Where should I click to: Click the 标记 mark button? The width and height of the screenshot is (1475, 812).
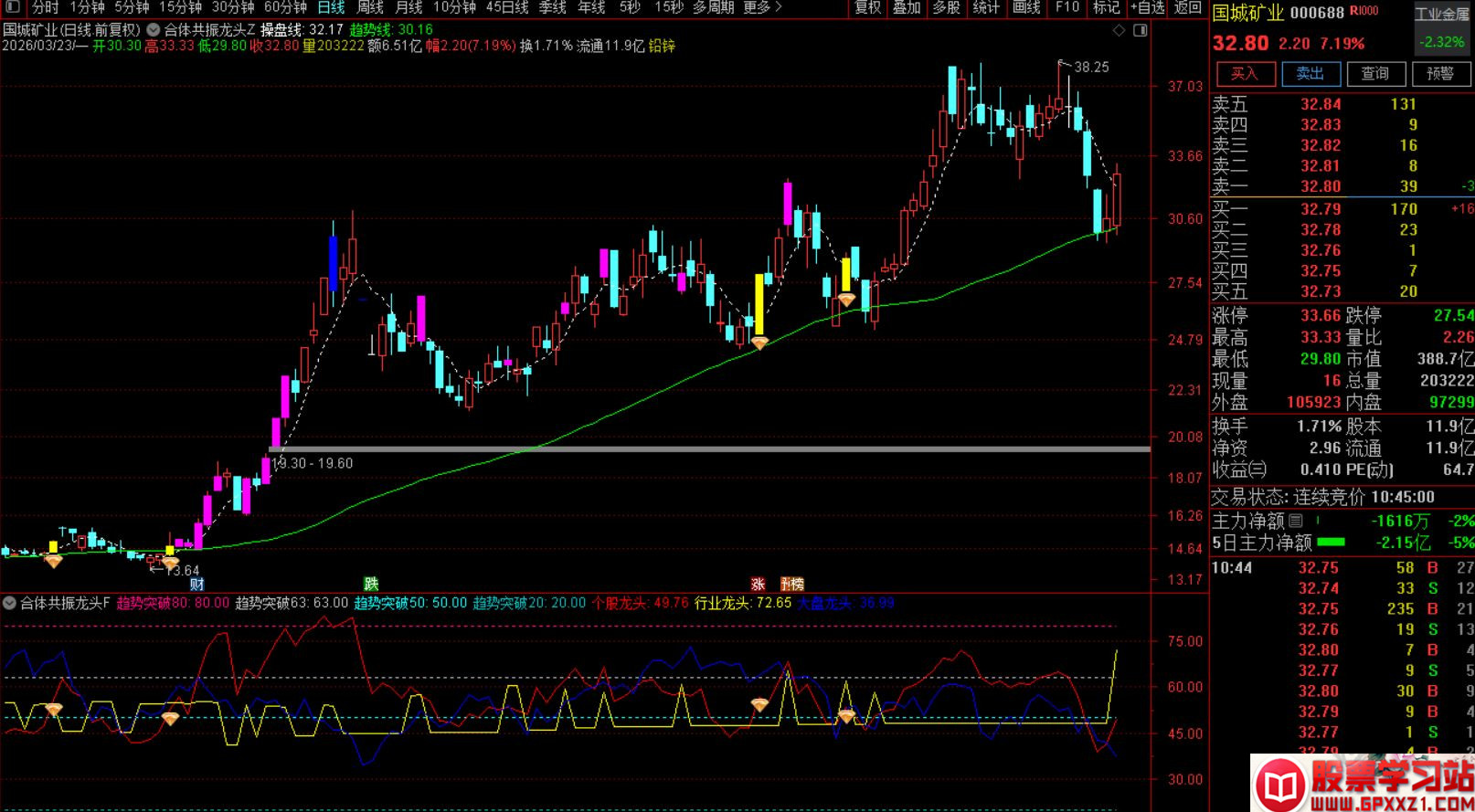pyautogui.click(x=1106, y=7)
